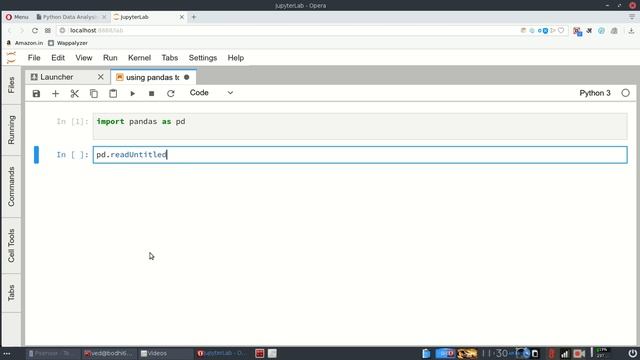Image resolution: width=640 pixels, height=360 pixels.
Task: Open the Tabs sidebar panel
Action: [11, 293]
